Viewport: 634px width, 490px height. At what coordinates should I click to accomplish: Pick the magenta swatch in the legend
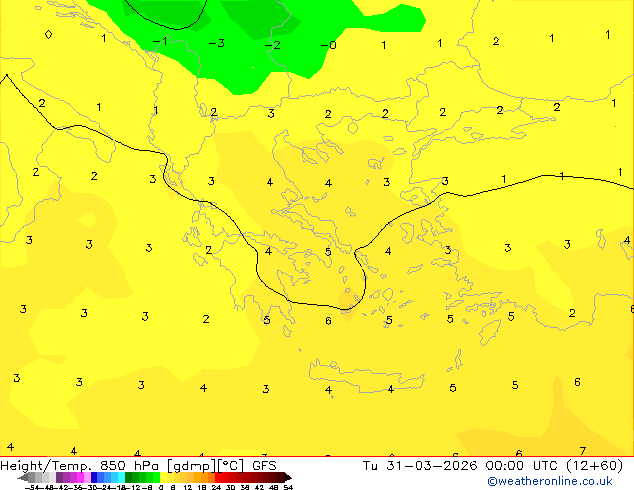[80, 477]
